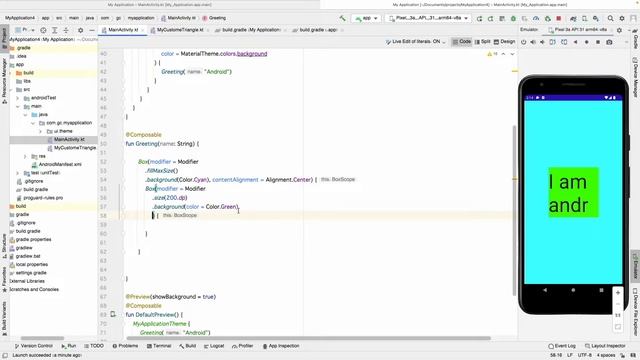This screenshot has width=640, height=360.
Task: Take emulator screenshot with camera icon
Action: point(609,42)
